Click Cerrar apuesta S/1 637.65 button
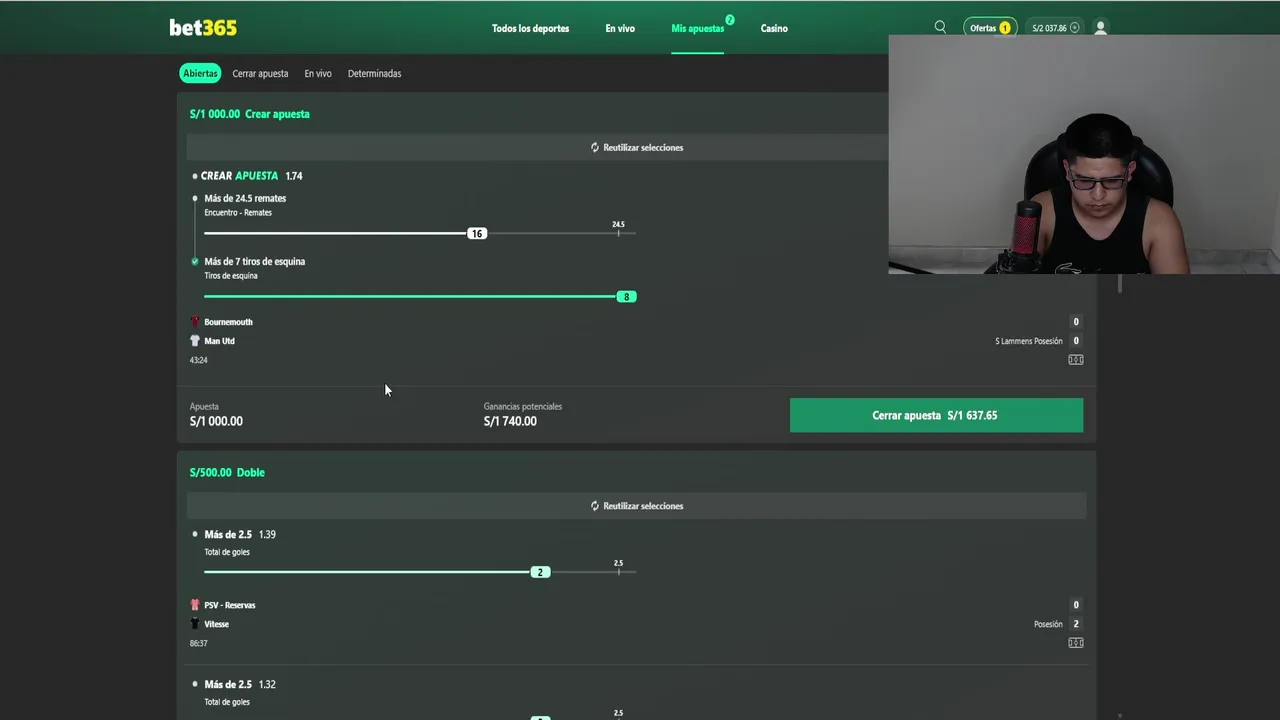The height and width of the screenshot is (720, 1280). coord(936,415)
